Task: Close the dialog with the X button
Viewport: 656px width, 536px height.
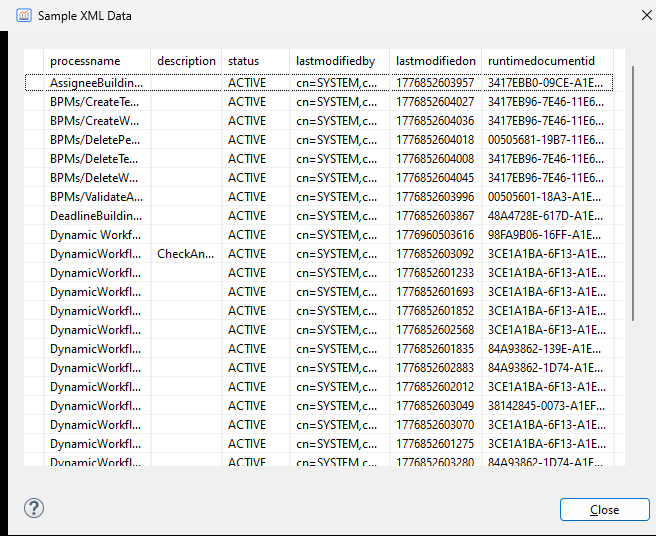Action: 647,15
